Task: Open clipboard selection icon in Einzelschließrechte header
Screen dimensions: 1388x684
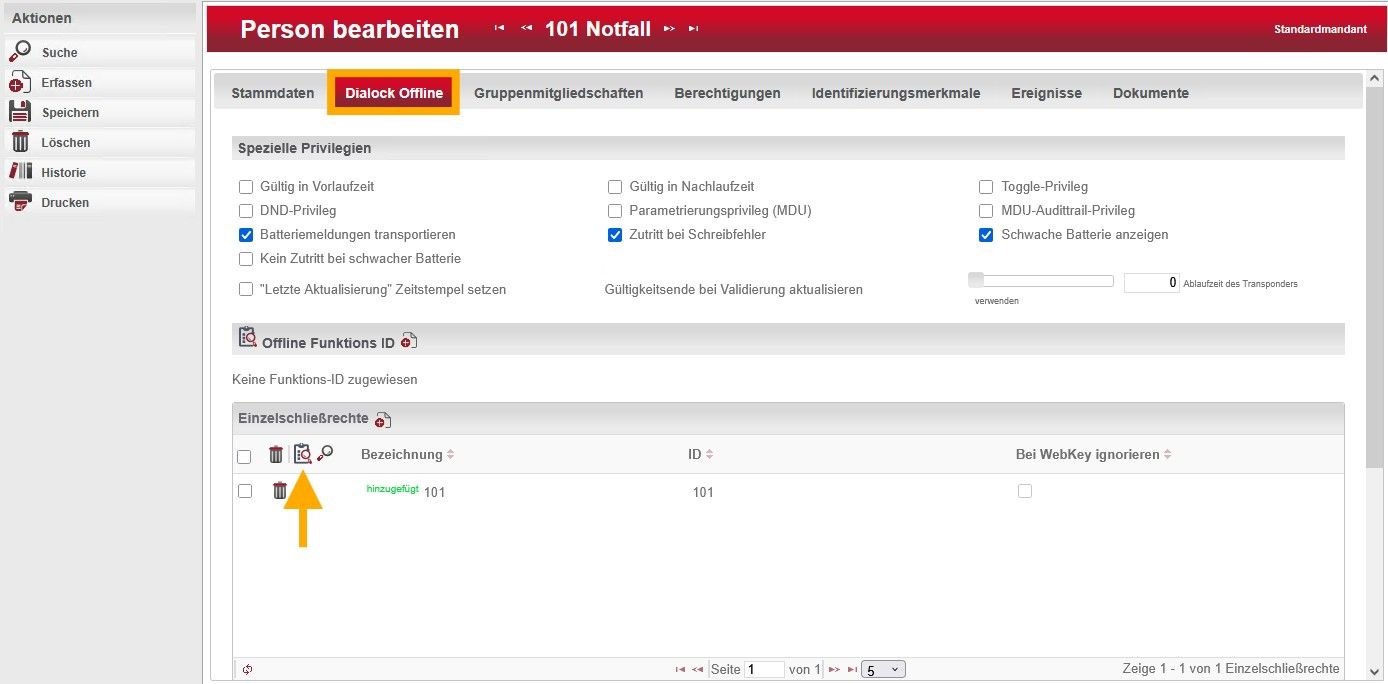Action: pos(302,454)
